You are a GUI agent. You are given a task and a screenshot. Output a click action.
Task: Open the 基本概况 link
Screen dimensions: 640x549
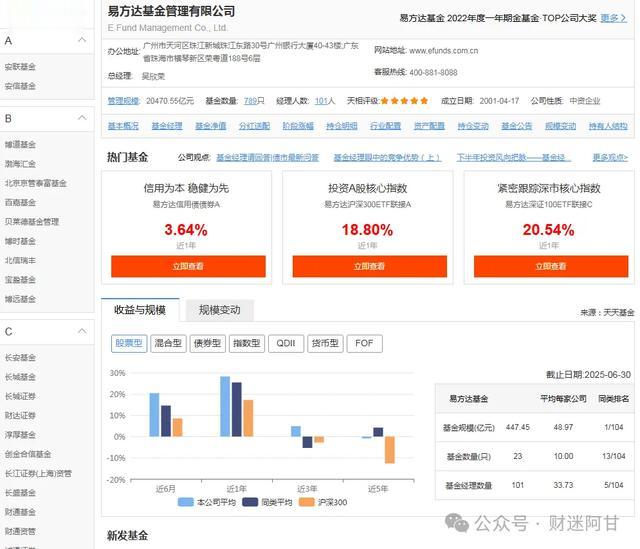click(123, 126)
